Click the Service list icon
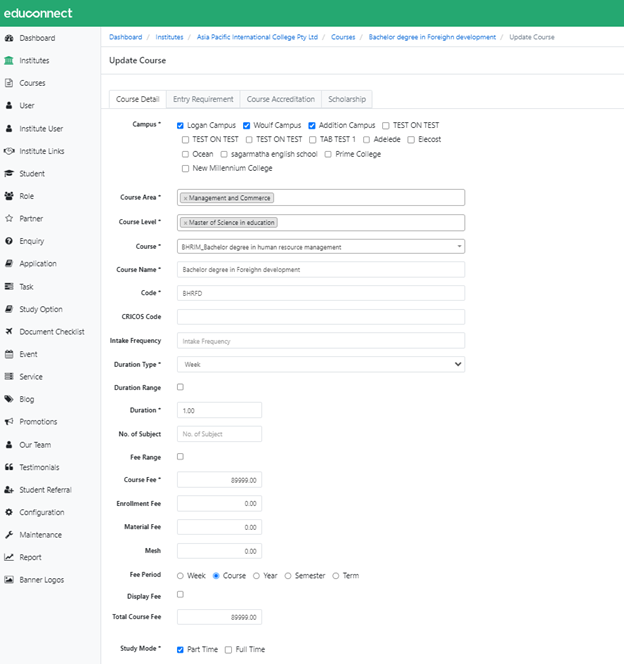Screen dimensions: 624x664 [x=9, y=376]
